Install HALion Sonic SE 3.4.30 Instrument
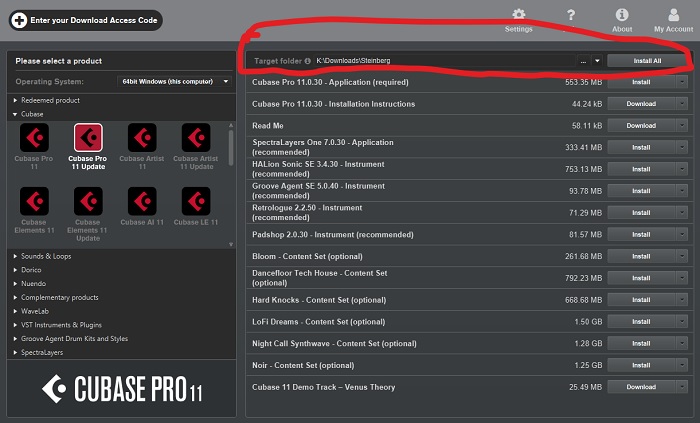700x423 pixels. click(x=641, y=169)
